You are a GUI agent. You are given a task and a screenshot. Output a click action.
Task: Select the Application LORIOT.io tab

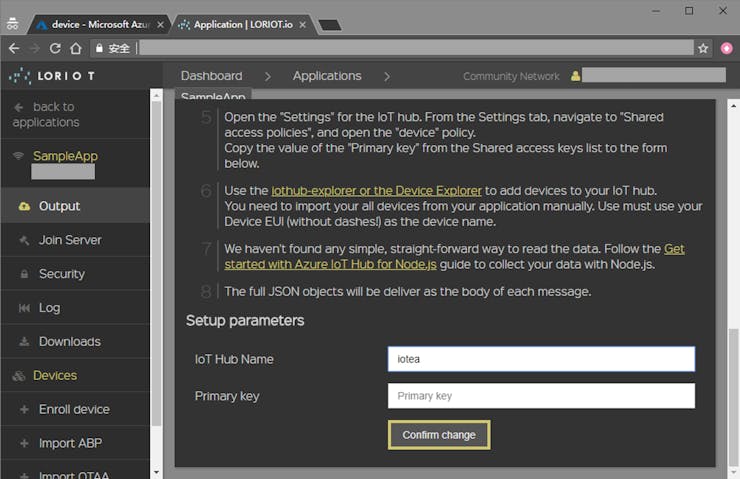[243, 25]
